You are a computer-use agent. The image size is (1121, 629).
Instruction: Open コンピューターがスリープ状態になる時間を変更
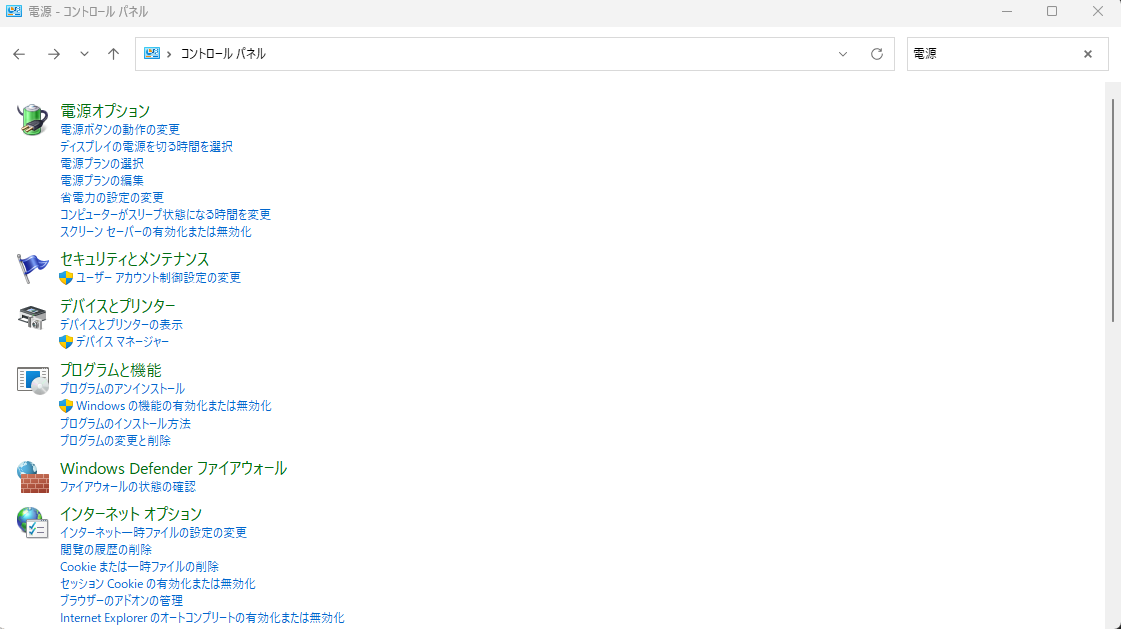pyautogui.click(x=165, y=214)
